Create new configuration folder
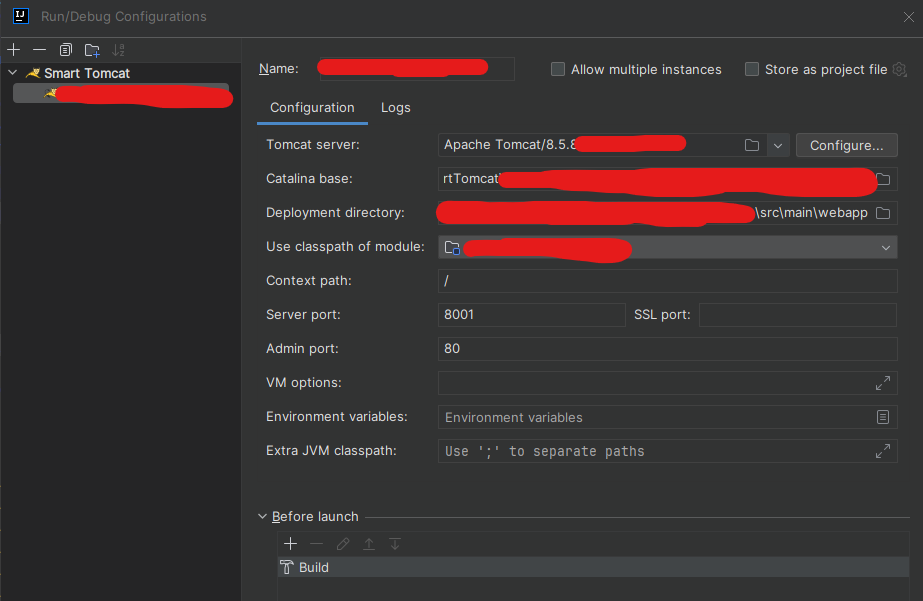 click(92, 50)
